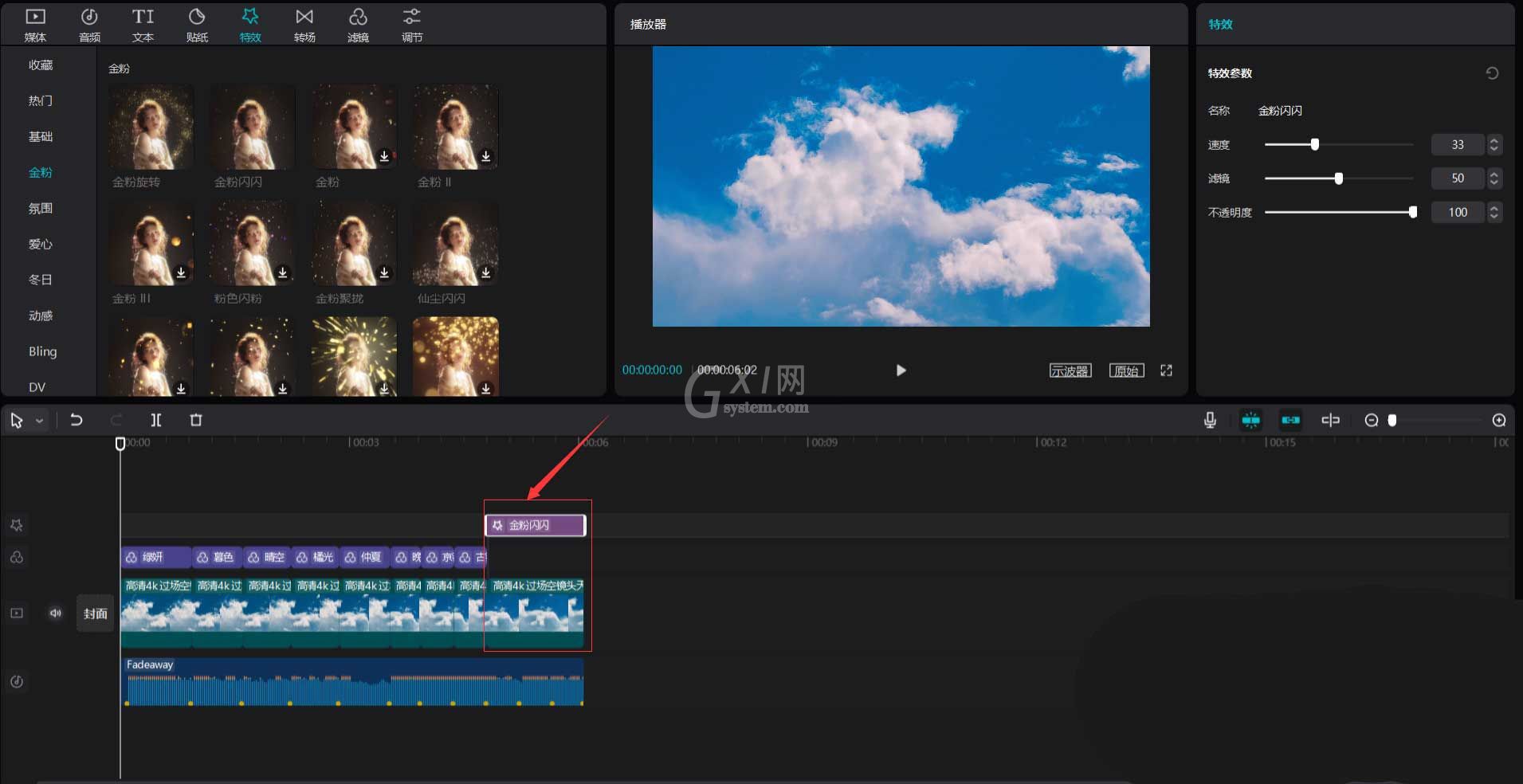The width and height of the screenshot is (1523, 784).
Task: Click the 不透明度 value field showing 100
Action: [x=1458, y=212]
